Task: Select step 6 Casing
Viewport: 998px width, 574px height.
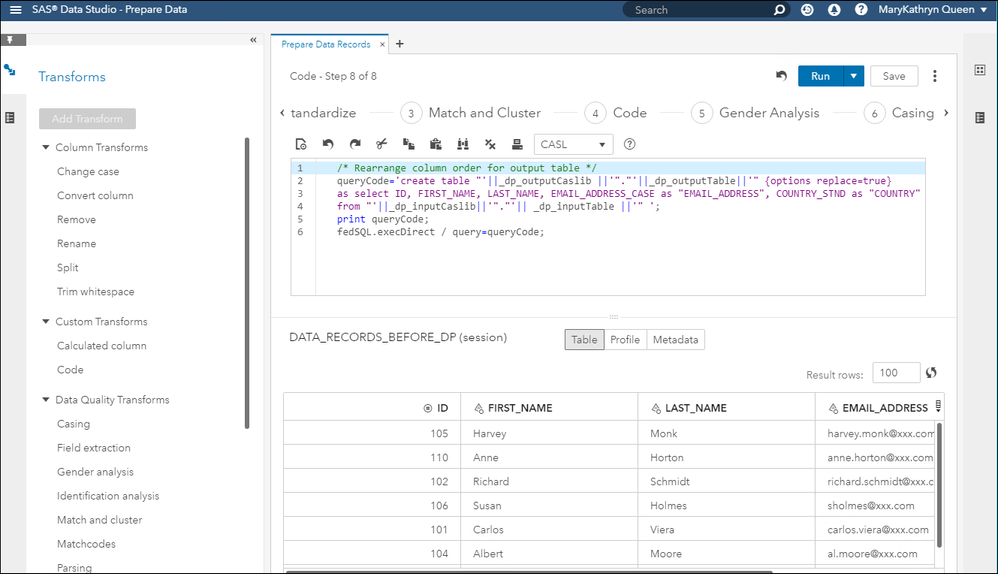Action: [899, 113]
